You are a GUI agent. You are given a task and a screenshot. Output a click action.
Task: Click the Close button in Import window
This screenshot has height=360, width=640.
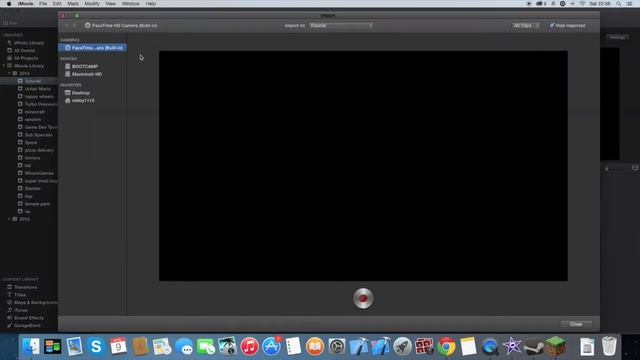pos(576,324)
